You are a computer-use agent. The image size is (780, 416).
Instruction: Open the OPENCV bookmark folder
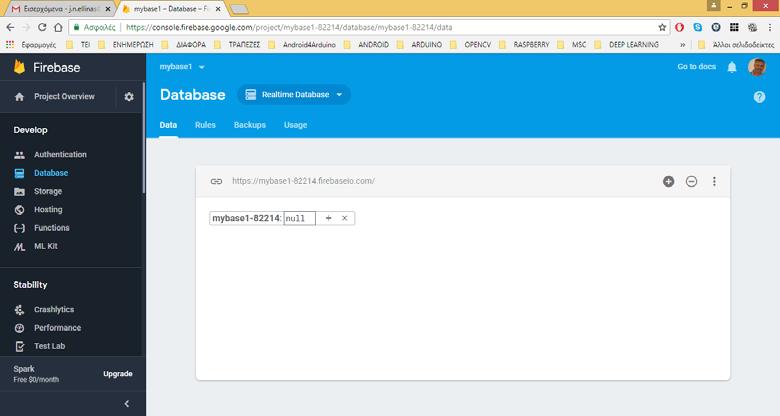(471, 45)
